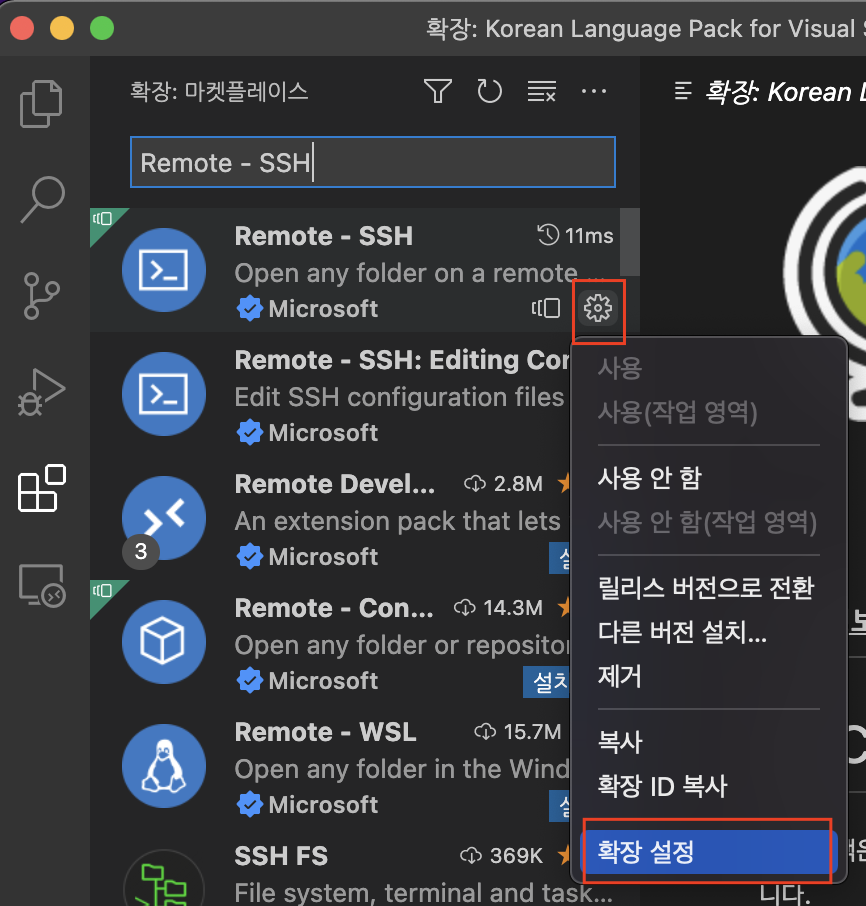Click the 2.8M download count text

point(518,484)
